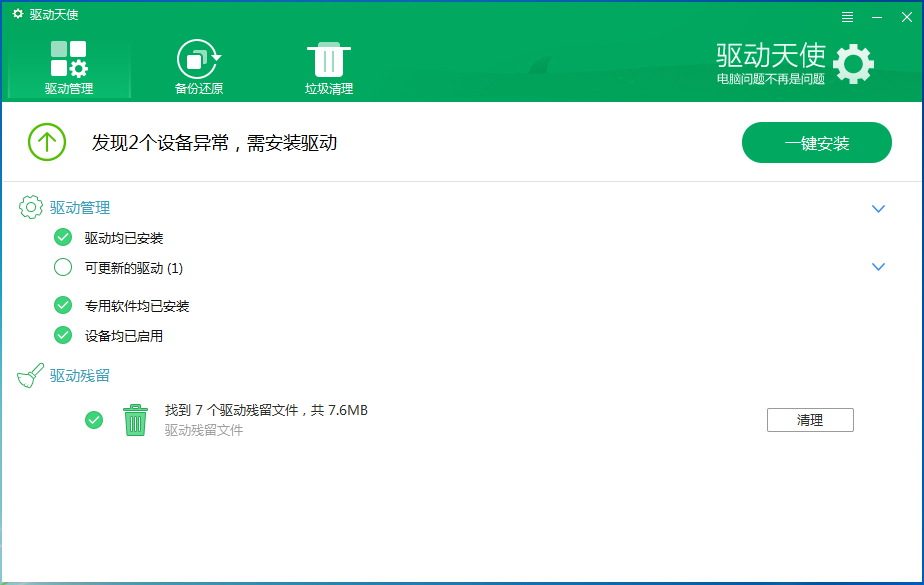Open the 驱动管理 tab
Viewport: 924px width, 585px height.
69,67
